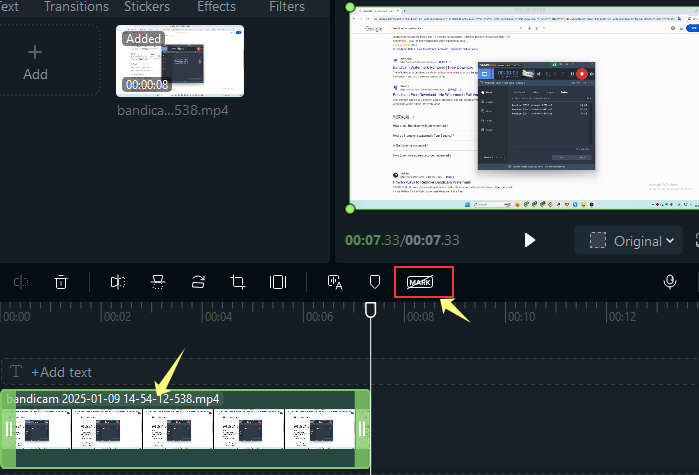The width and height of the screenshot is (699, 475).
Task: Select the Crop tool
Action: tap(238, 283)
